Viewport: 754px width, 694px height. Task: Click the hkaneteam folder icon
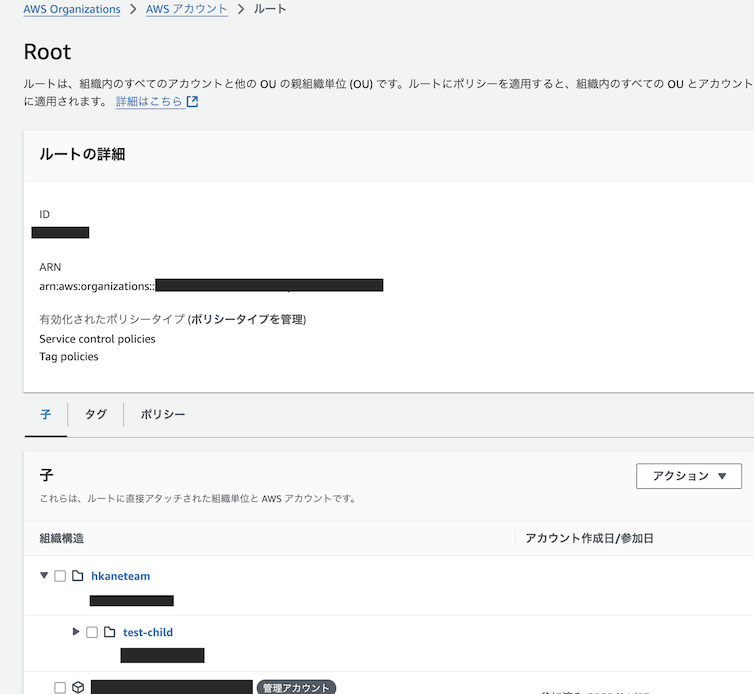coord(77,576)
